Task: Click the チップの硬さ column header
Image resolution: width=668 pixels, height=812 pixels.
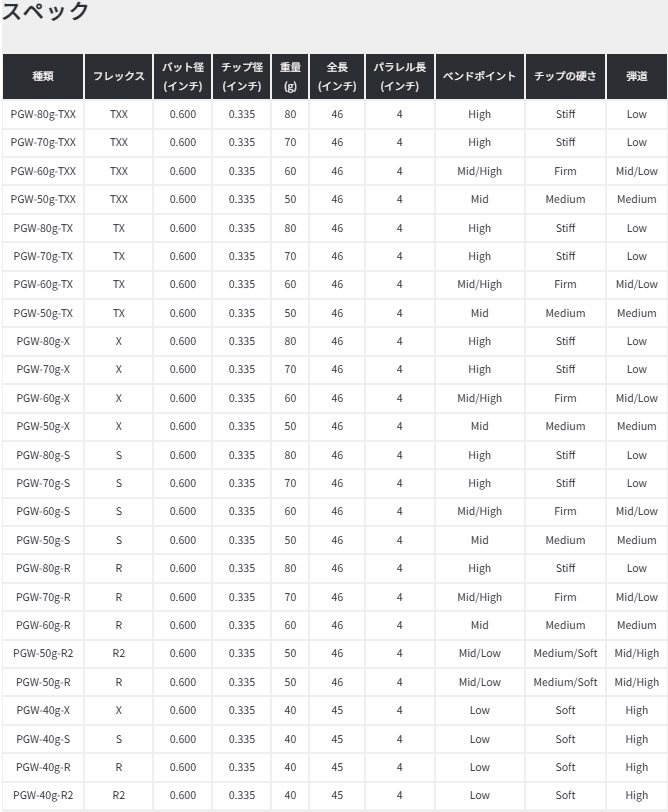Action: pos(565,76)
